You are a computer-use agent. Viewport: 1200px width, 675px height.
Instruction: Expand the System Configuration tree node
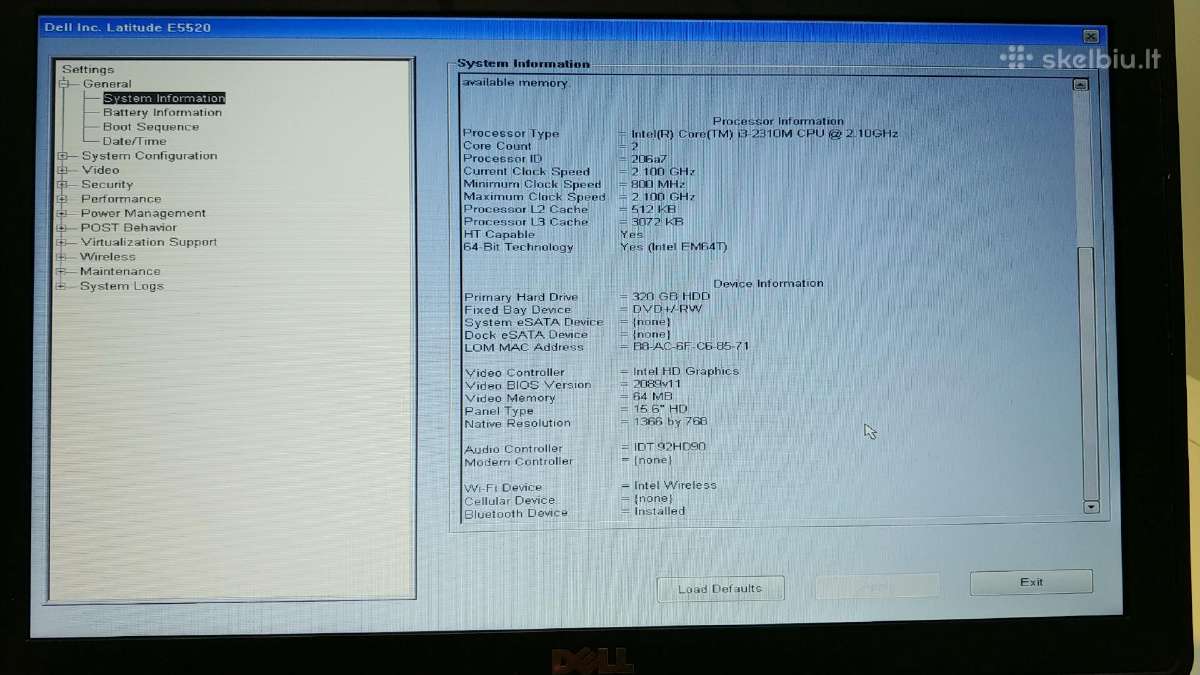click(x=62, y=156)
